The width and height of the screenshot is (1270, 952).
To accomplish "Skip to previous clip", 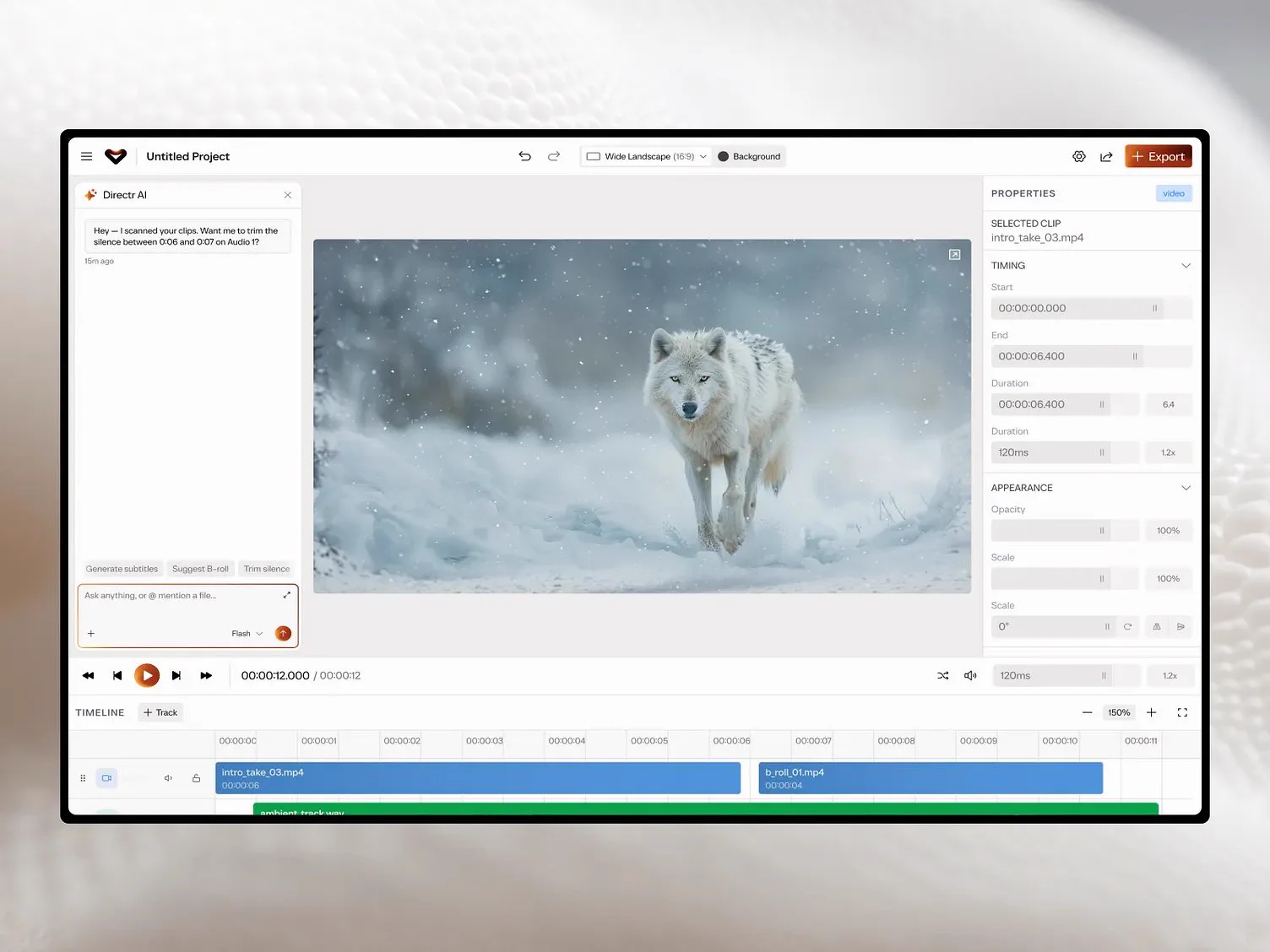I will [x=117, y=675].
